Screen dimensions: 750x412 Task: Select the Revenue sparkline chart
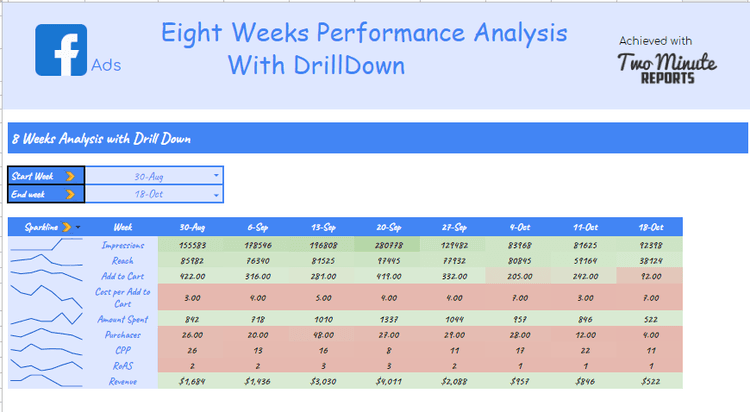[46, 380]
